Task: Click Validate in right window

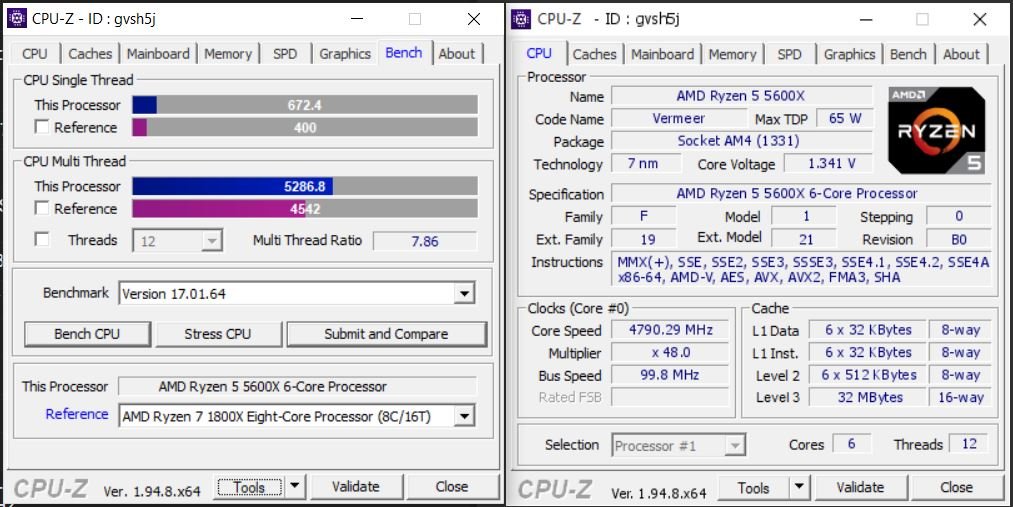Action: click(x=860, y=487)
